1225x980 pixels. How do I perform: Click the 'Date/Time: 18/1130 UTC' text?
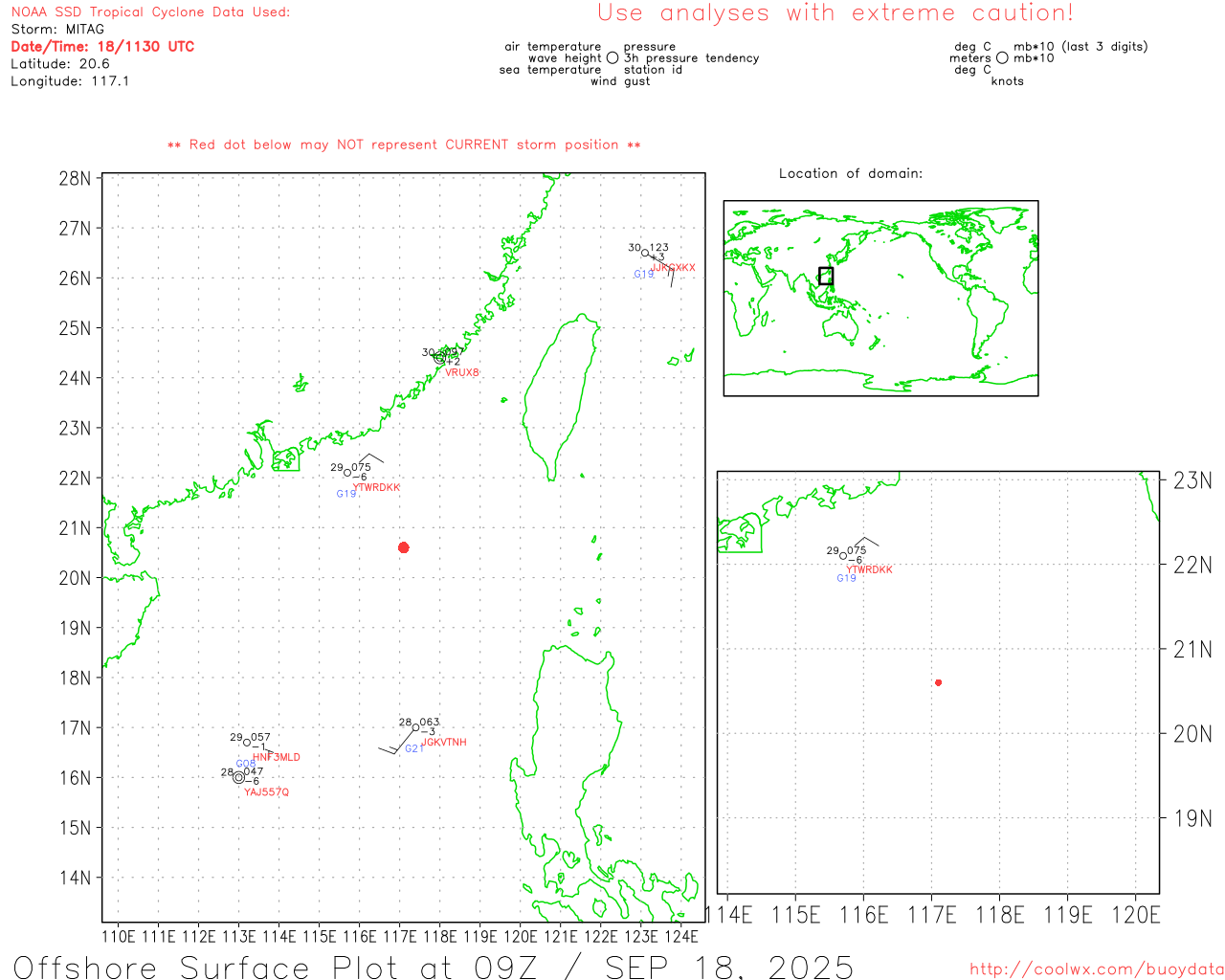102,46
